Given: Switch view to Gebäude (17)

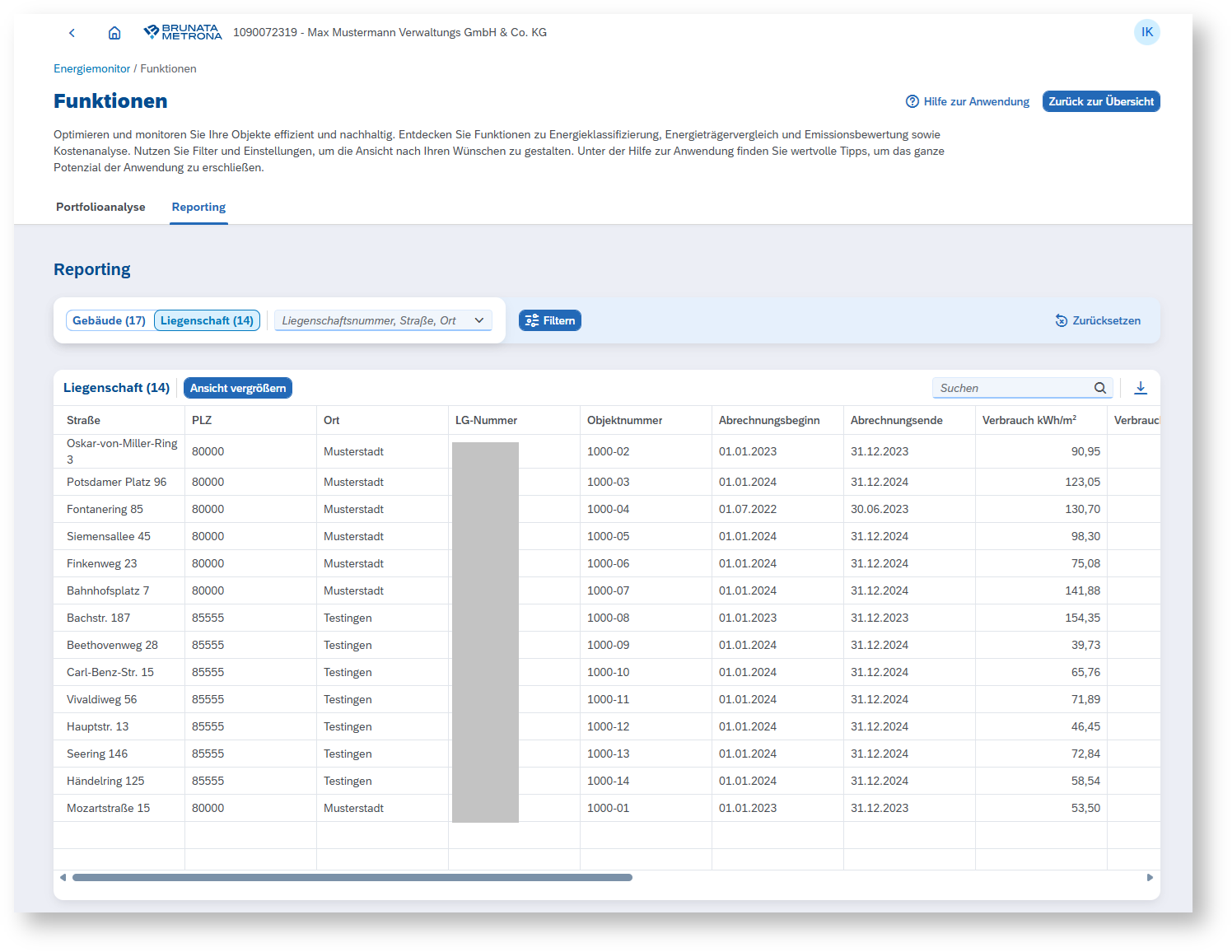Looking at the screenshot, I should [x=109, y=320].
